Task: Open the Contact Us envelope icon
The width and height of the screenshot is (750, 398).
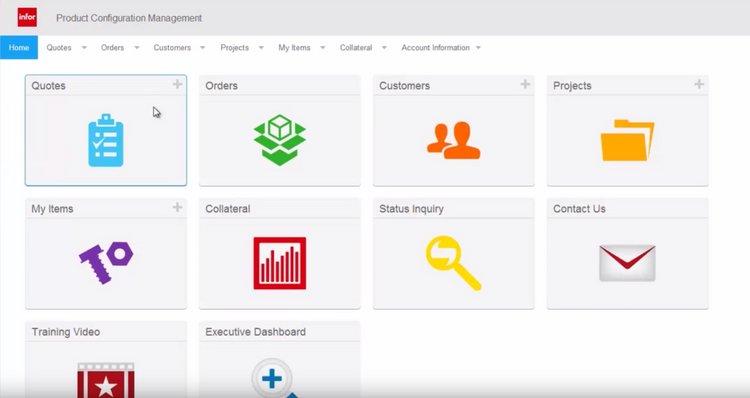Action: 627,263
